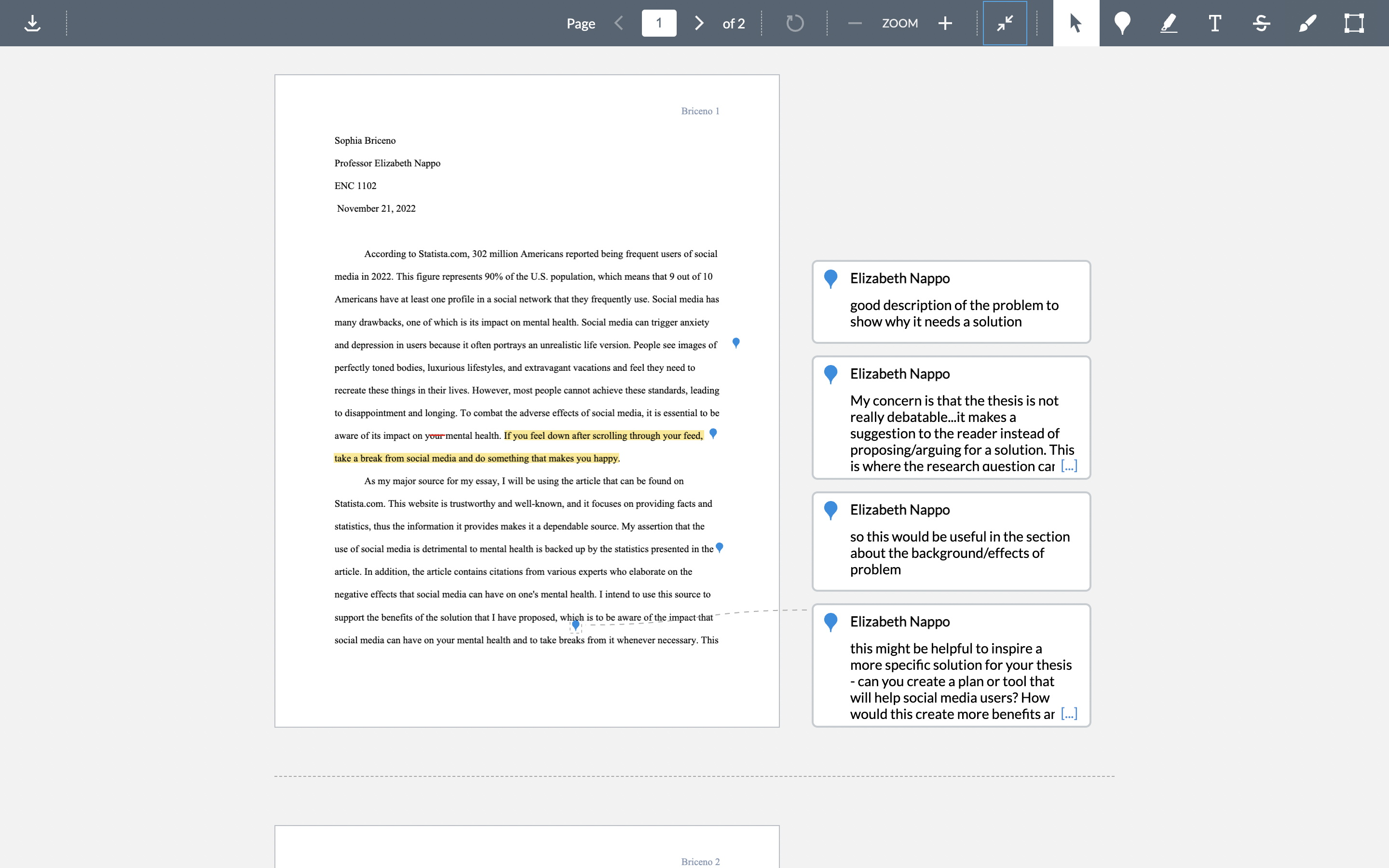1389x868 pixels.
Task: Click the pin icon in the 'good description' comment
Action: point(831,279)
